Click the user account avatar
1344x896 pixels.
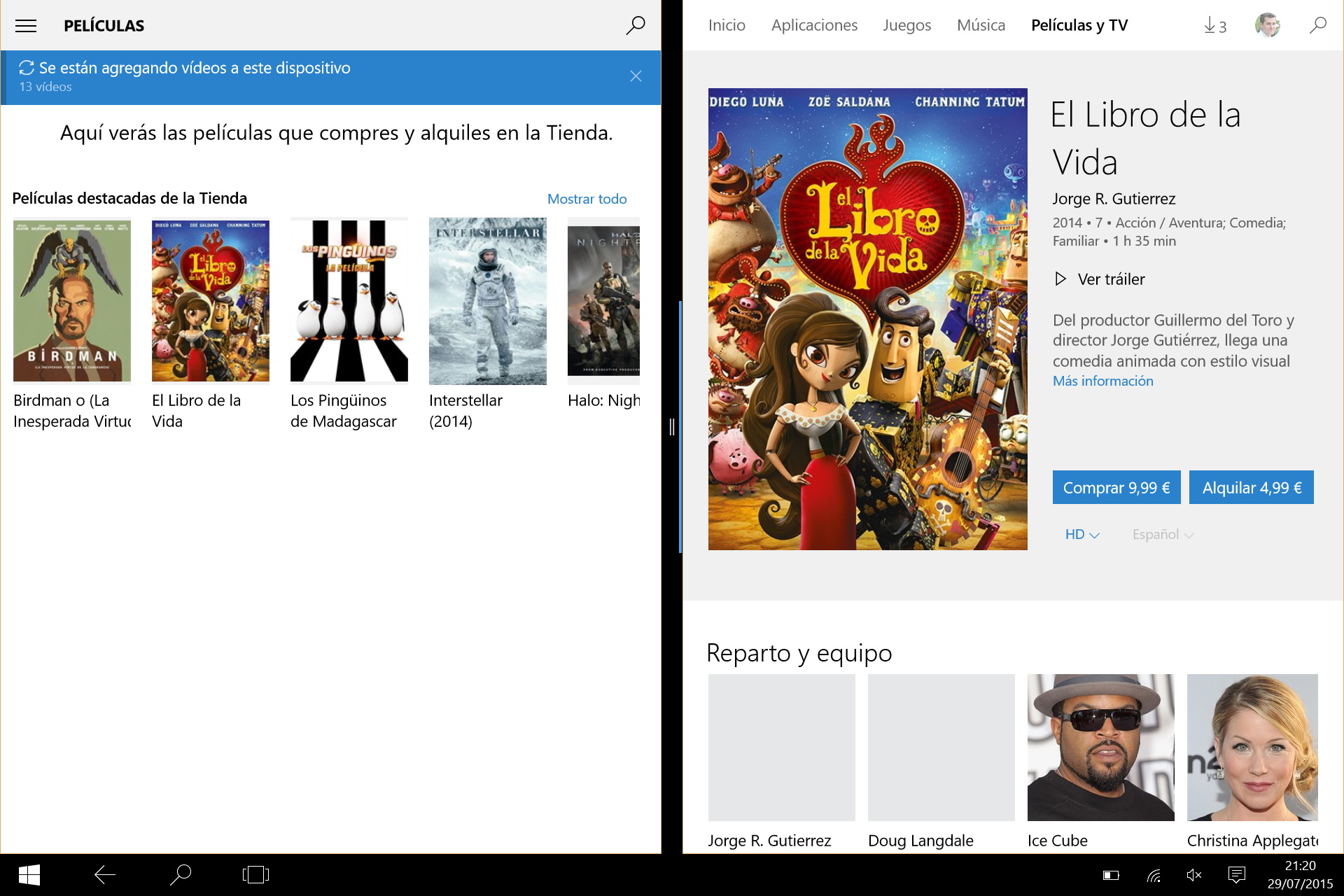tap(1267, 26)
